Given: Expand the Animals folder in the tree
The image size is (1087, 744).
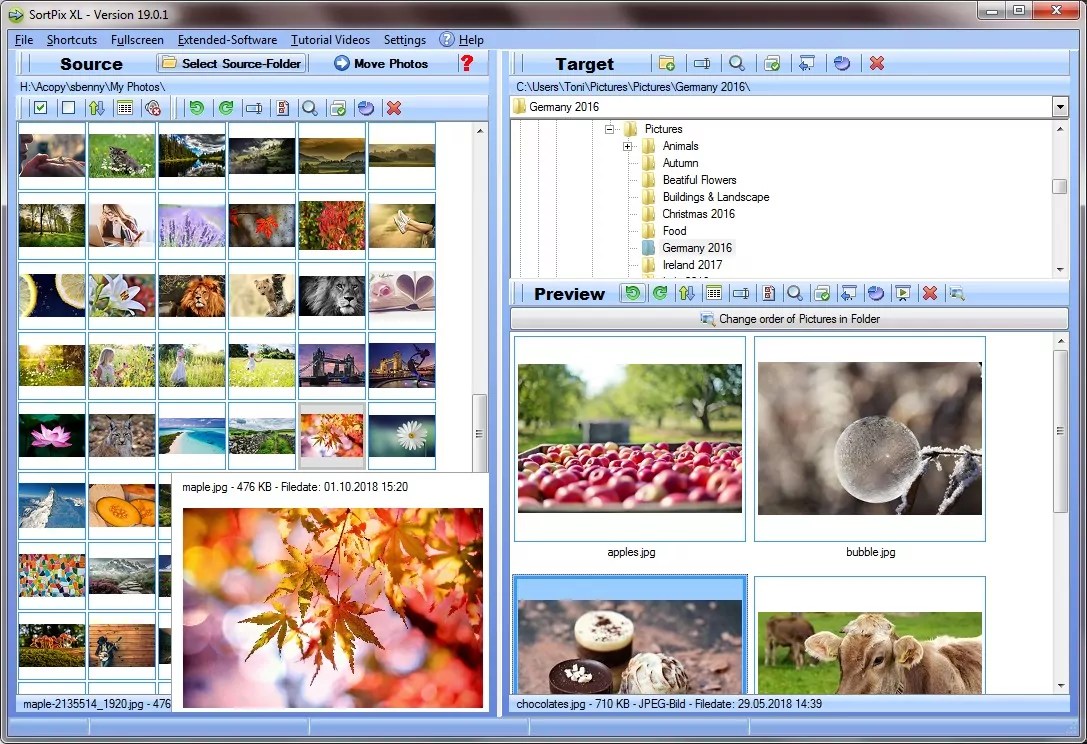Looking at the screenshot, I should coord(628,145).
